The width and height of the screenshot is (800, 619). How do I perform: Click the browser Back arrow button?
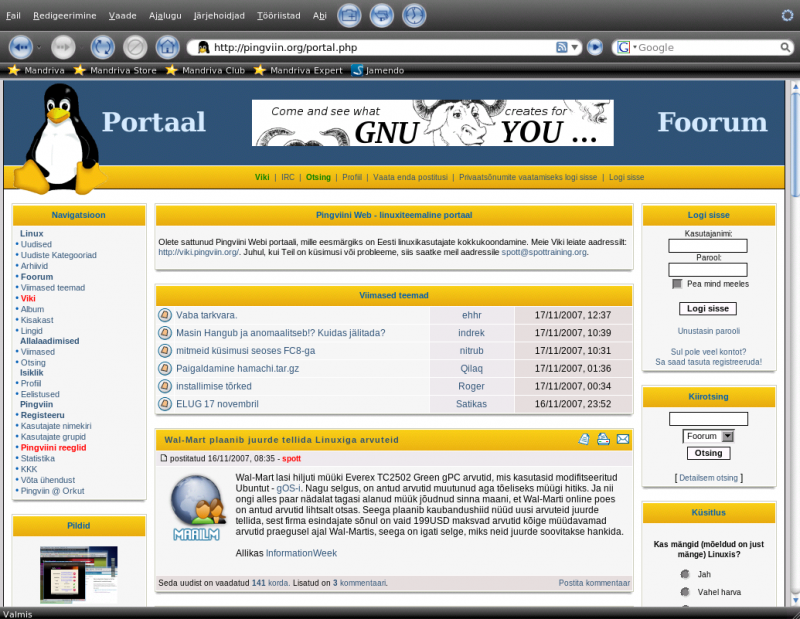[x=21, y=47]
